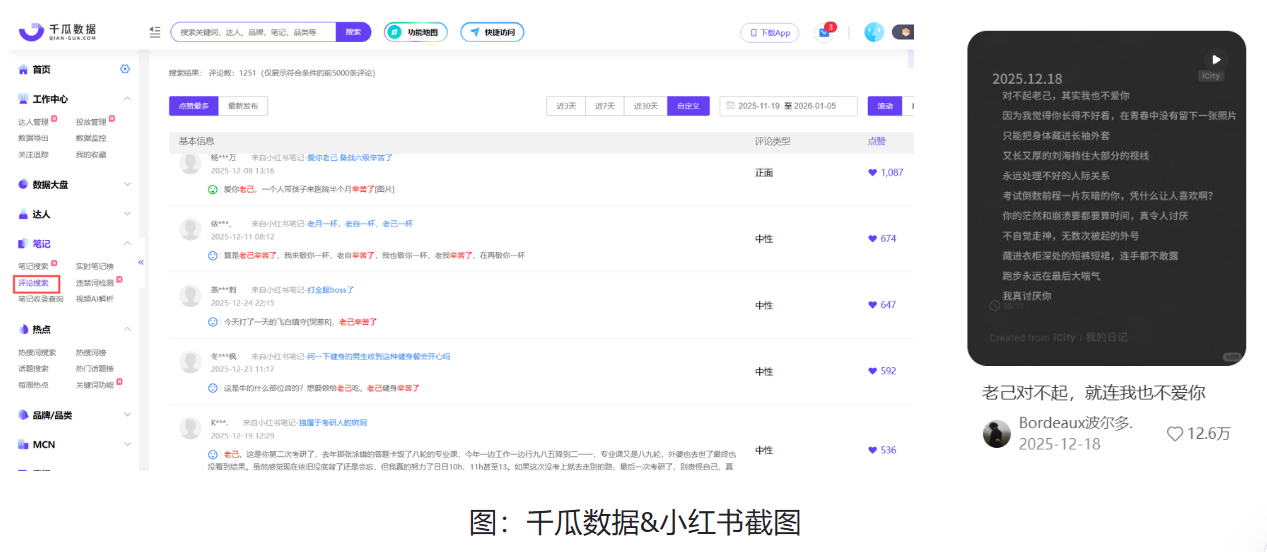Click the blue user avatar in header
The width and height of the screenshot is (1267, 552).
coord(873,32)
